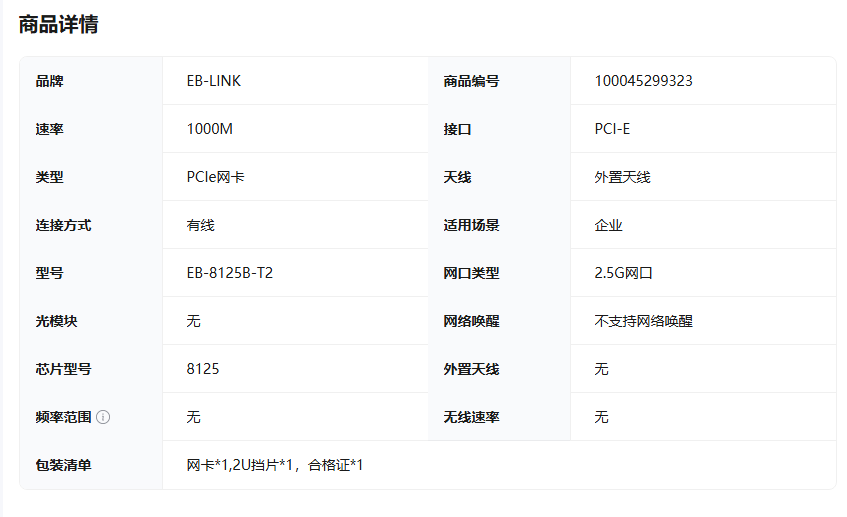Image resolution: width=847 pixels, height=517 pixels.
Task: Click the 天线 label in the 外置天线 value row
Action: tap(457, 177)
